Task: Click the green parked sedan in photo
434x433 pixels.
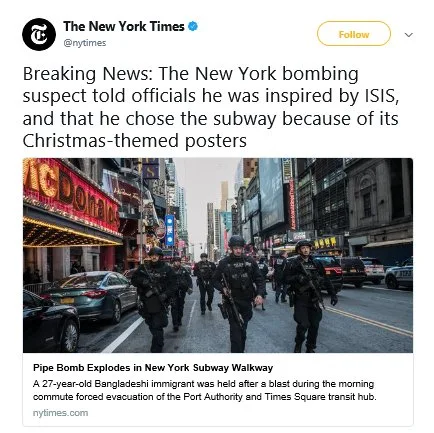Action: click(x=90, y=296)
